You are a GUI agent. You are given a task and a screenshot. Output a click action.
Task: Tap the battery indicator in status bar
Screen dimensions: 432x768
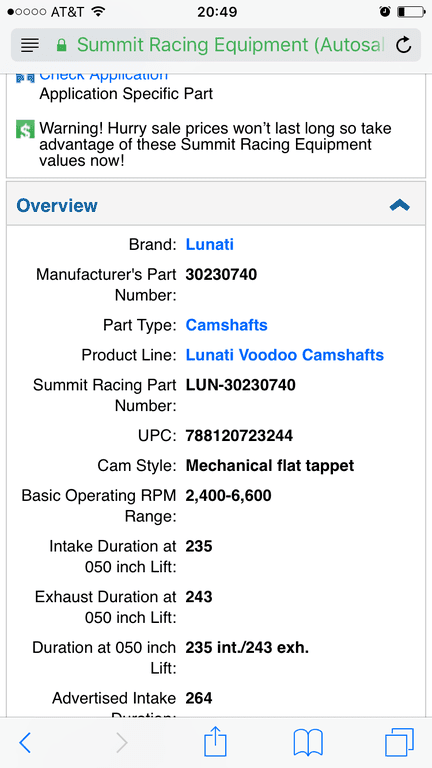411,12
